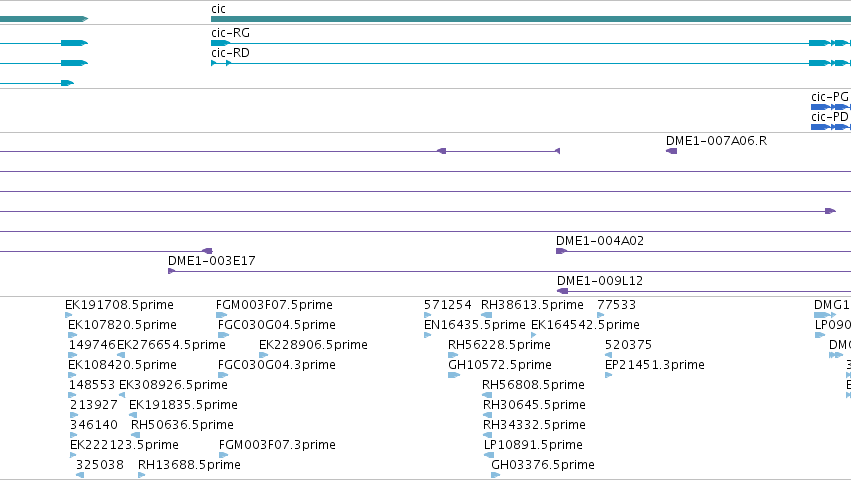Open RH50636.5prime EST label

point(182,425)
